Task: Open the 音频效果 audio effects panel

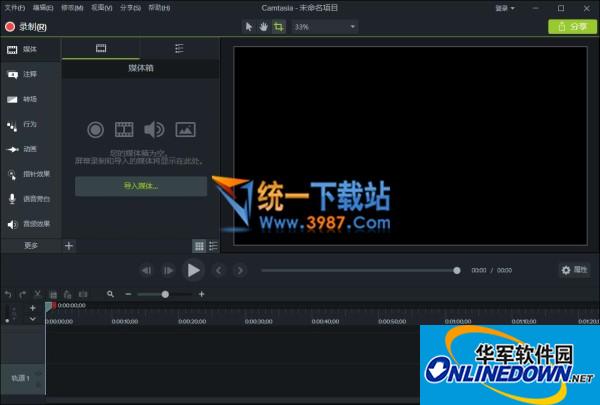Action: 29,224
